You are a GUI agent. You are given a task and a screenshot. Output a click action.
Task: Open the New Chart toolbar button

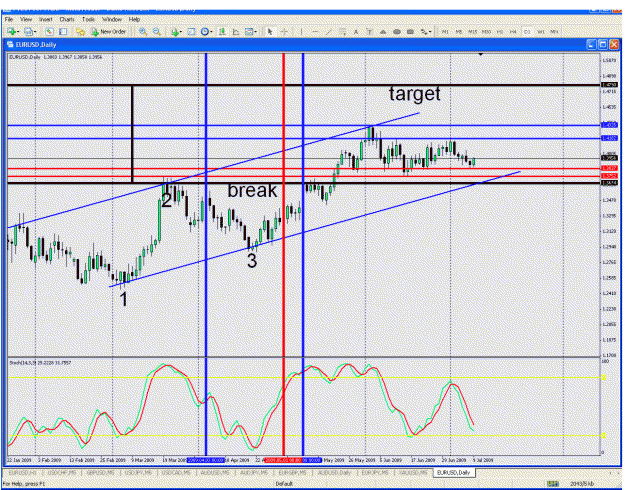pos(10,31)
